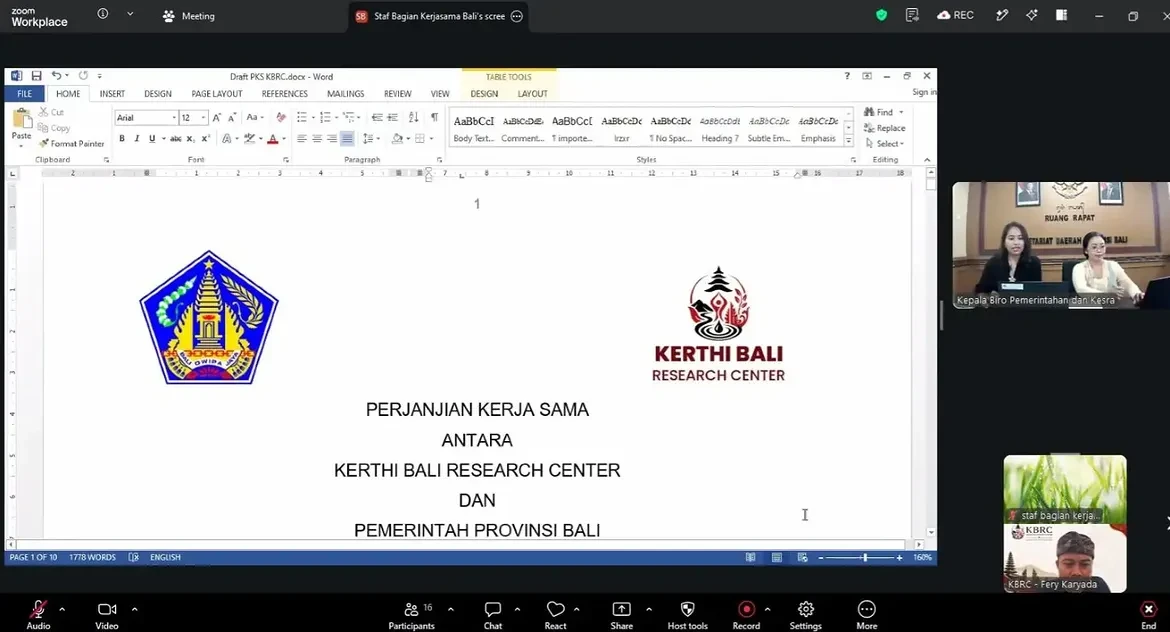Viewport: 1170px width, 632px height.
Task: Click the Zoom More options button
Action: click(866, 616)
